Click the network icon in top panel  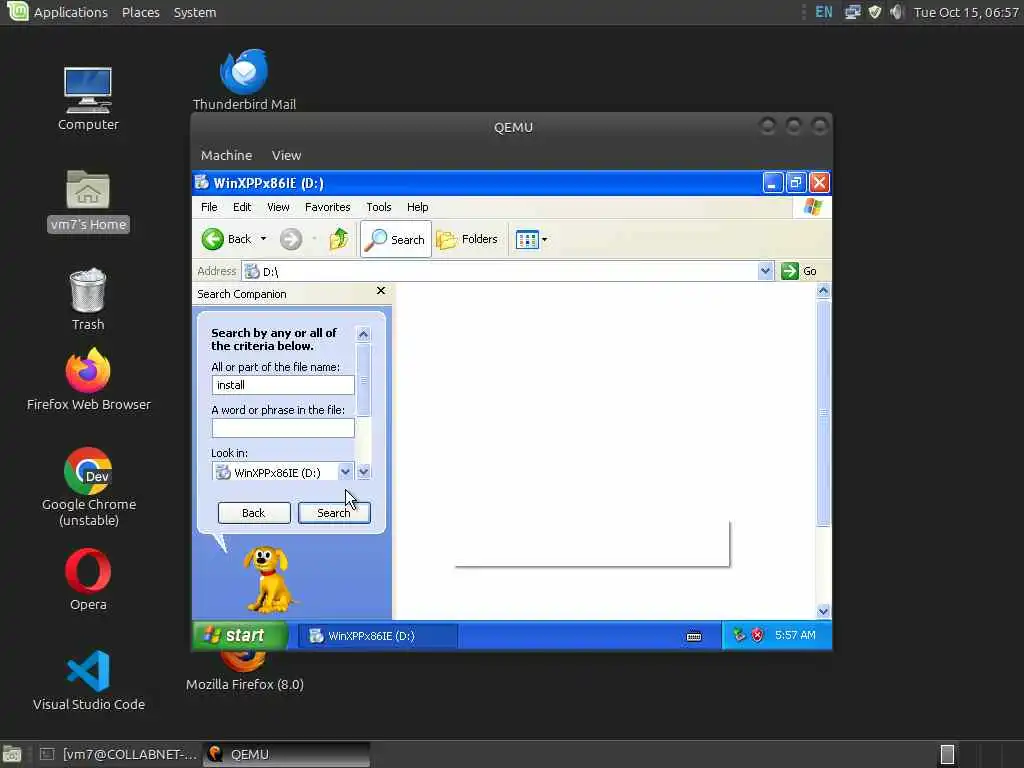tap(852, 12)
